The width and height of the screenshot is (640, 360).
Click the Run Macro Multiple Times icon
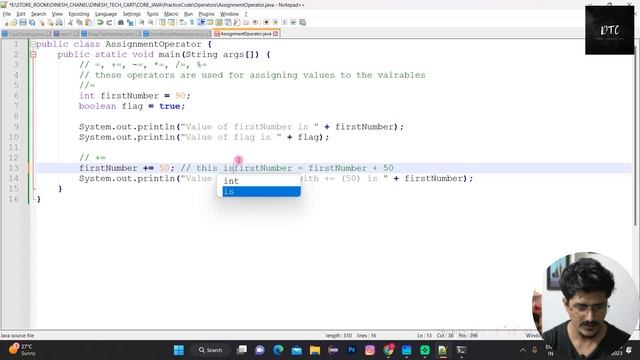293,22
